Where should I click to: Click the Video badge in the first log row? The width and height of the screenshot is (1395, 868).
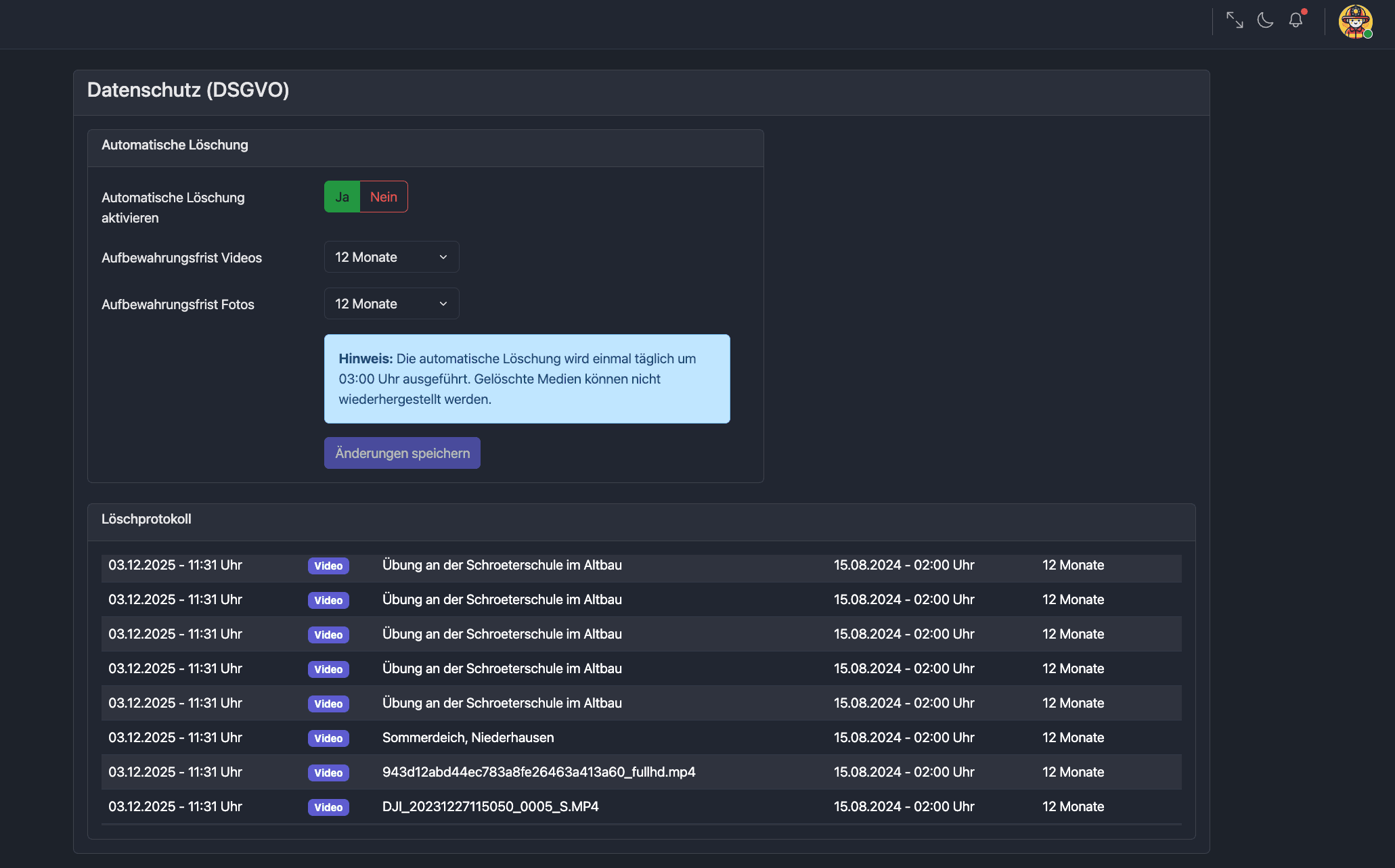(x=328, y=566)
